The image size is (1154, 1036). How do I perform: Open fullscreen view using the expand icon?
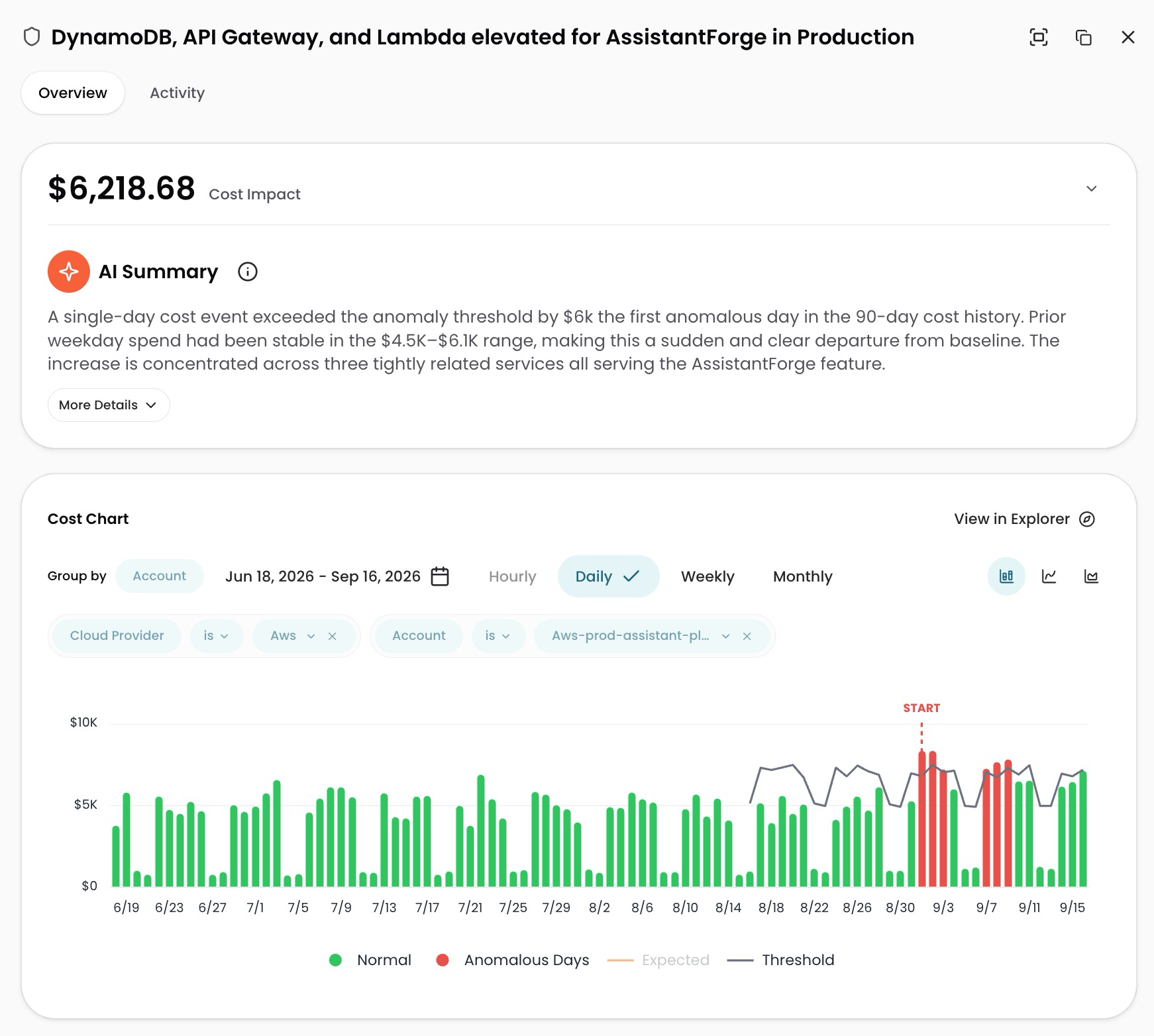(1039, 37)
